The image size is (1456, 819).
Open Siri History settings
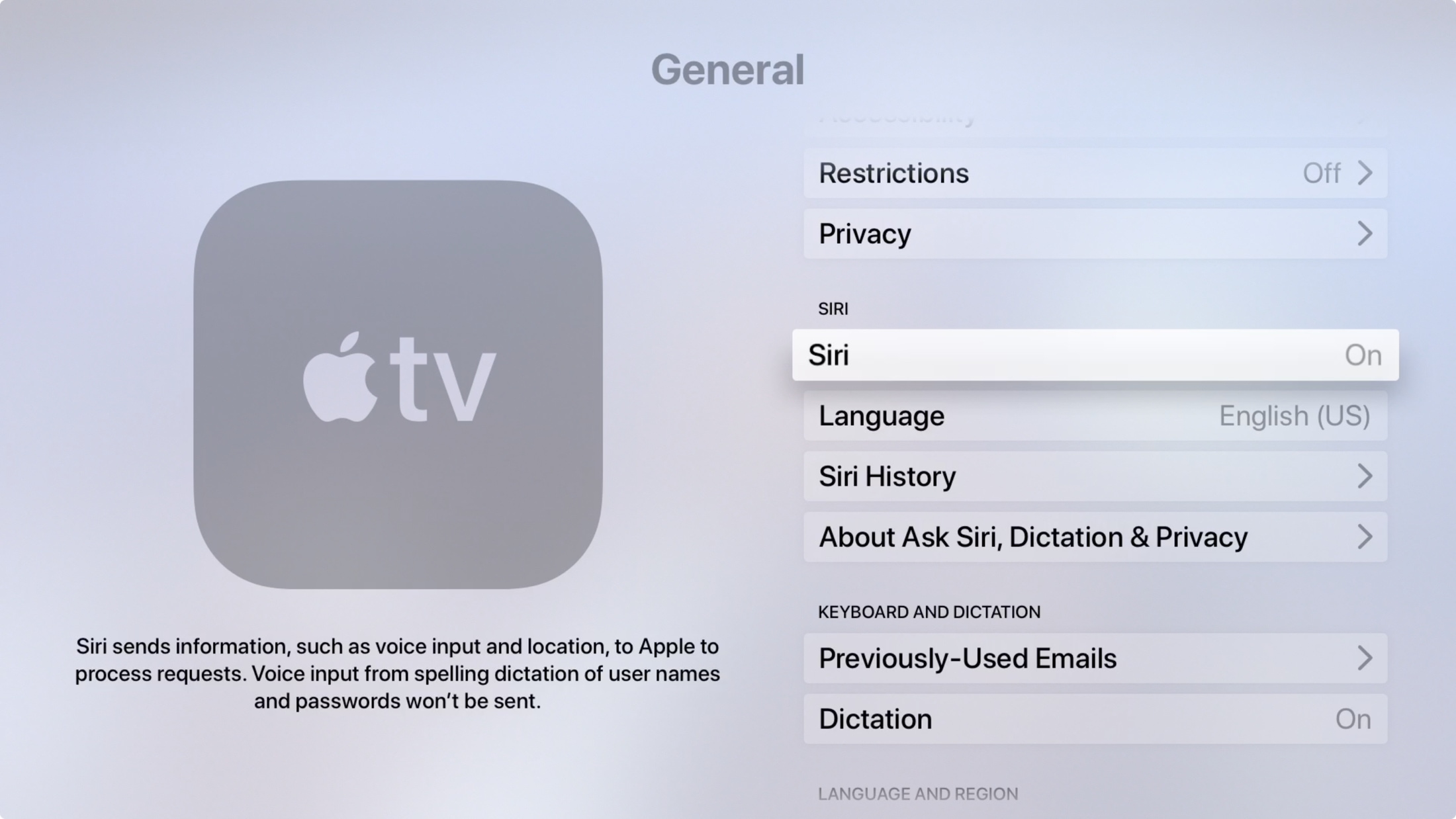click(x=1096, y=476)
